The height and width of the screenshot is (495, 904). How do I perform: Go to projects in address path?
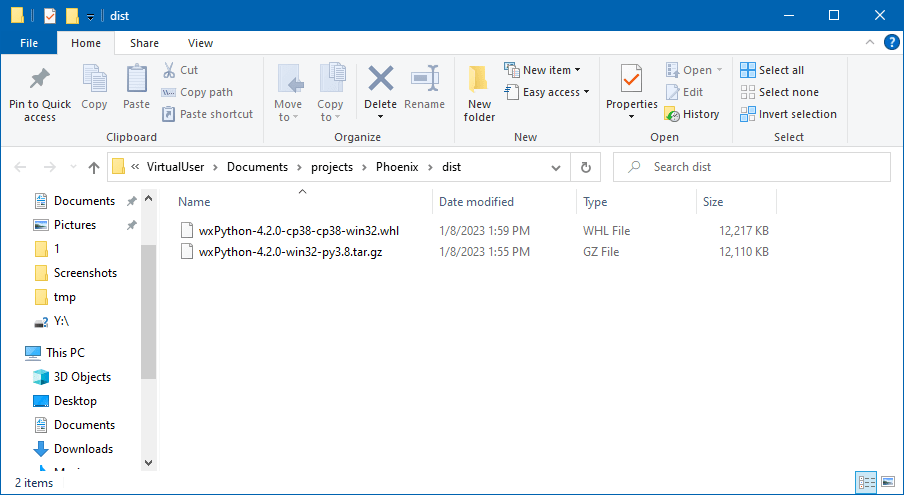pyautogui.click(x=332, y=167)
